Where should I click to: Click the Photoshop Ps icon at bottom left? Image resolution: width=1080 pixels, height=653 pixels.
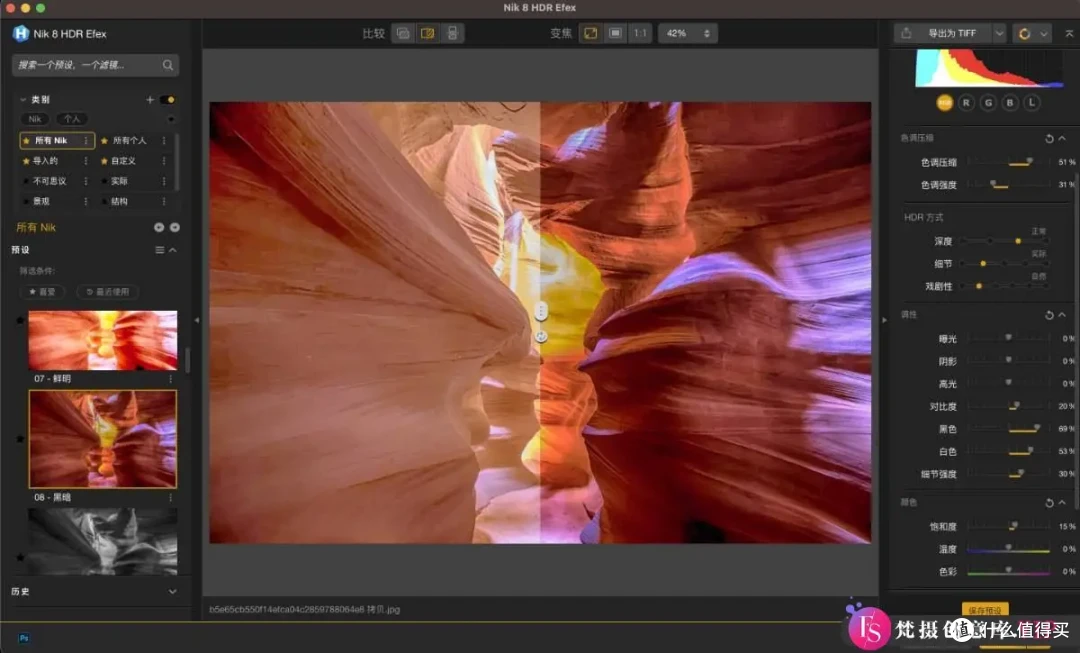coord(24,639)
